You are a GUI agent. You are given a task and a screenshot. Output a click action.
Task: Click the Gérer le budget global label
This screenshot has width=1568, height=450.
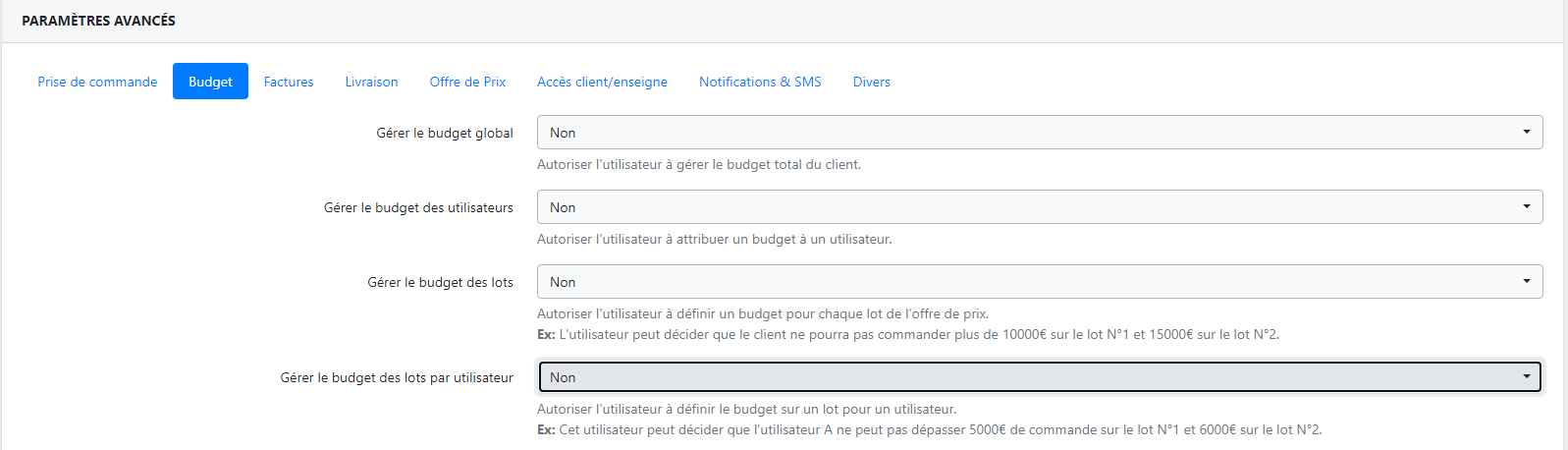pos(444,133)
